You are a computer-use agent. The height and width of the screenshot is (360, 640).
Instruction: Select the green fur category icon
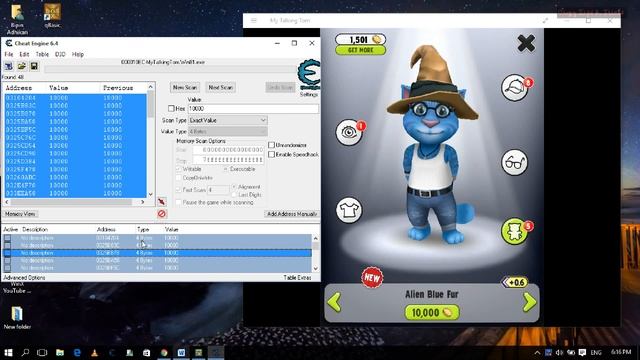[515, 231]
